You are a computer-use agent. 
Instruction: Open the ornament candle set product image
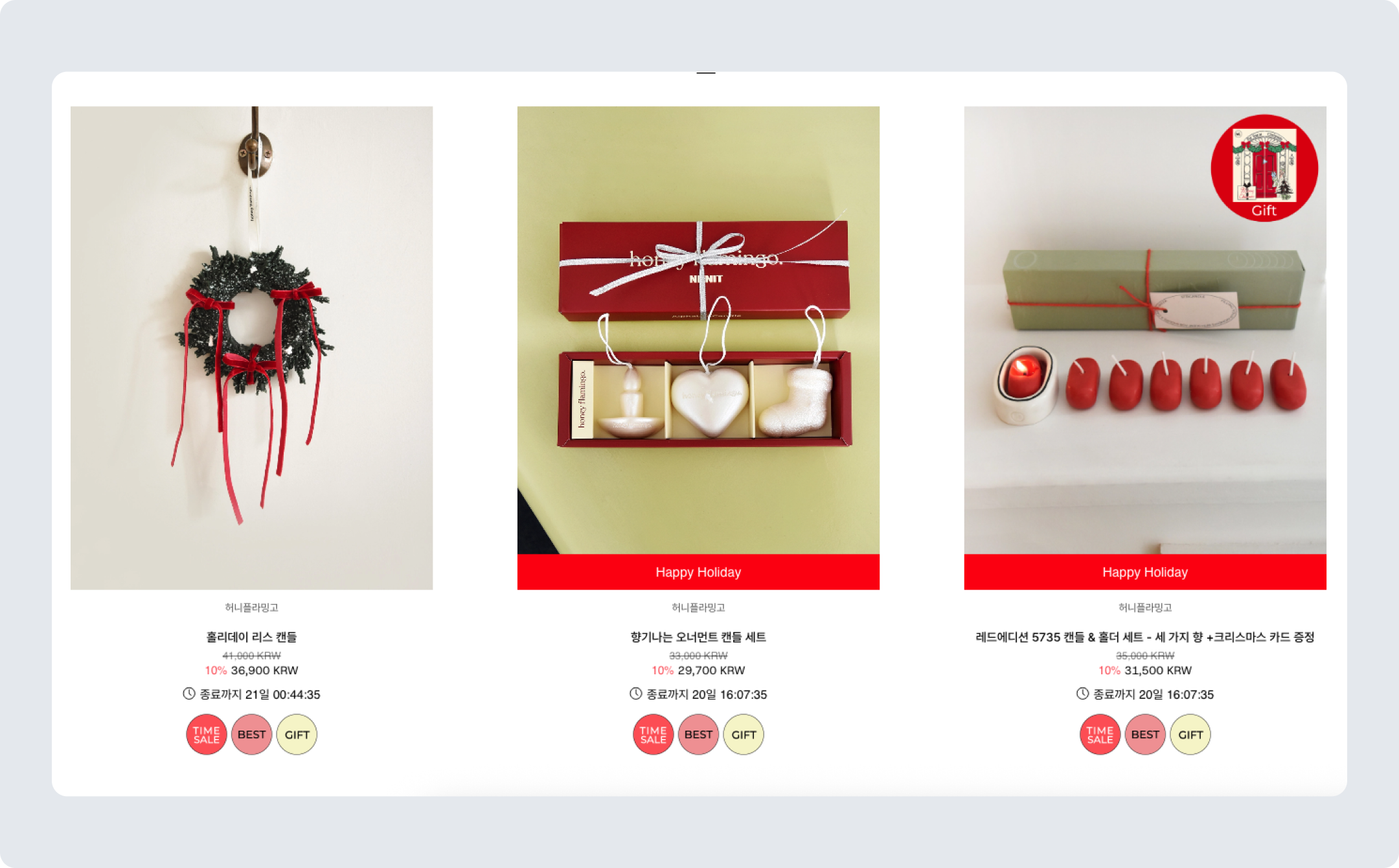[698, 330]
